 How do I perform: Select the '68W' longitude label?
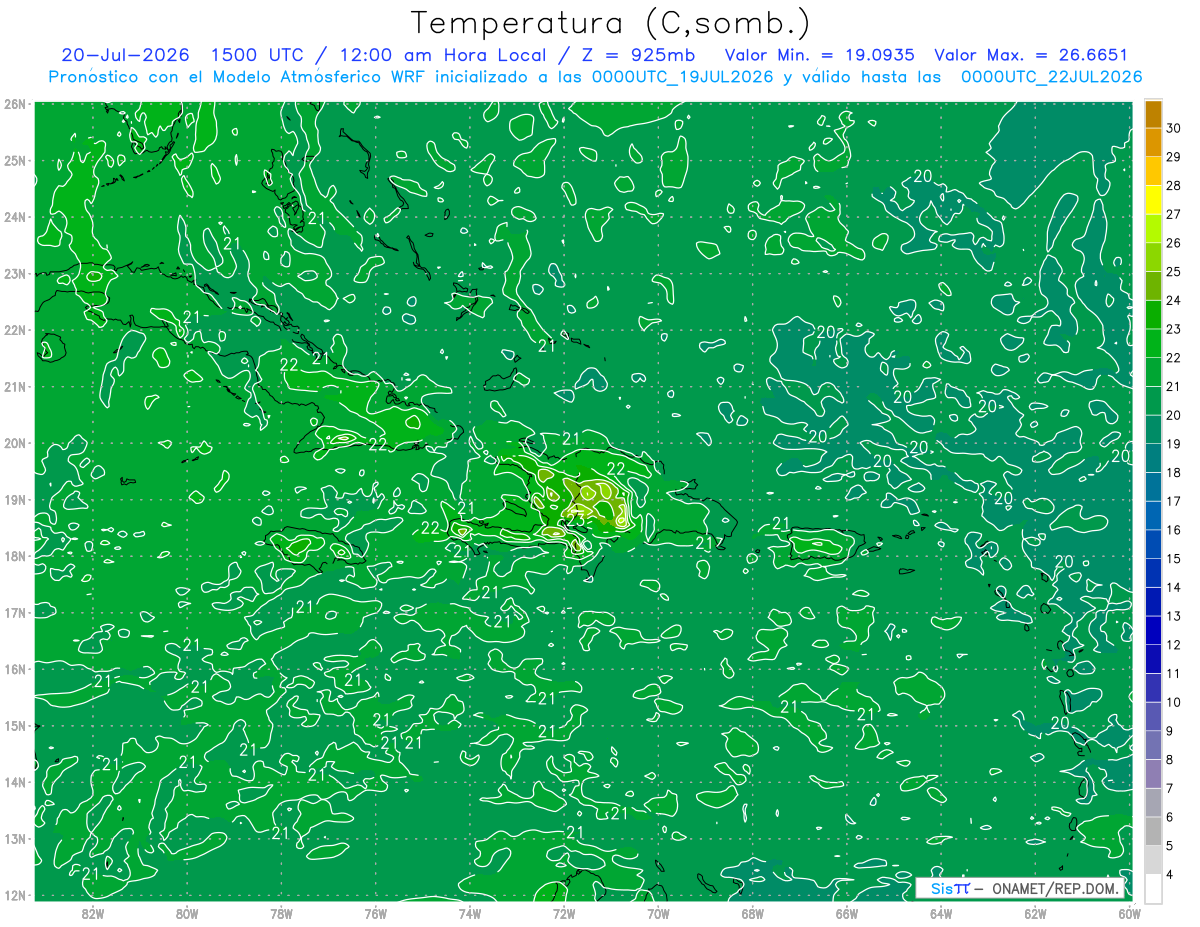[x=753, y=912]
